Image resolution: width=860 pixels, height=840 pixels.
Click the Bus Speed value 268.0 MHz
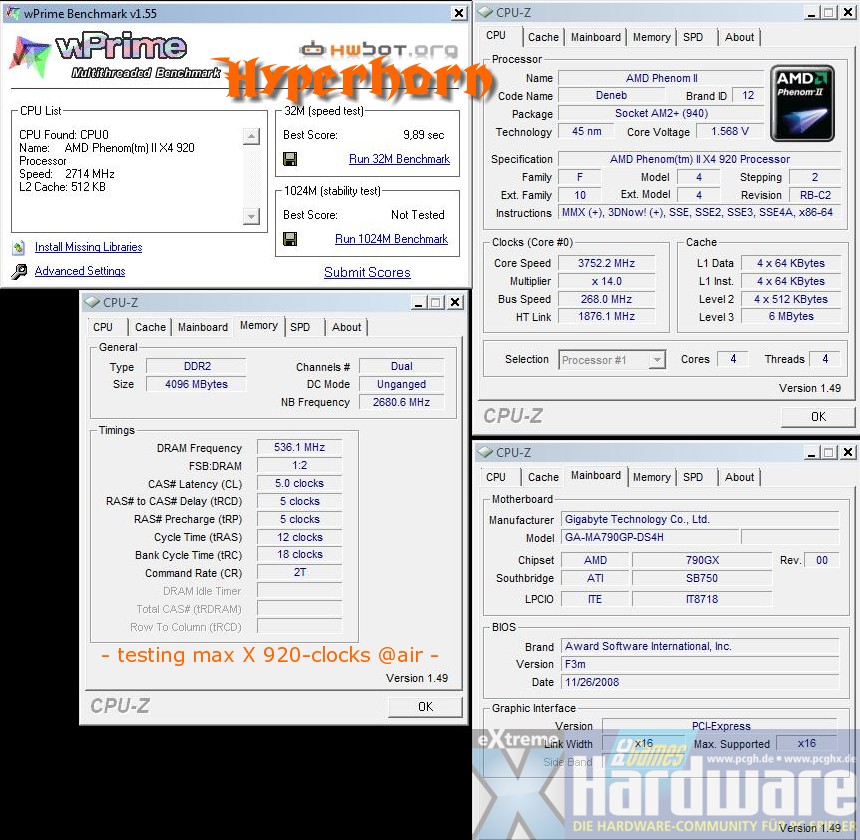(606, 299)
